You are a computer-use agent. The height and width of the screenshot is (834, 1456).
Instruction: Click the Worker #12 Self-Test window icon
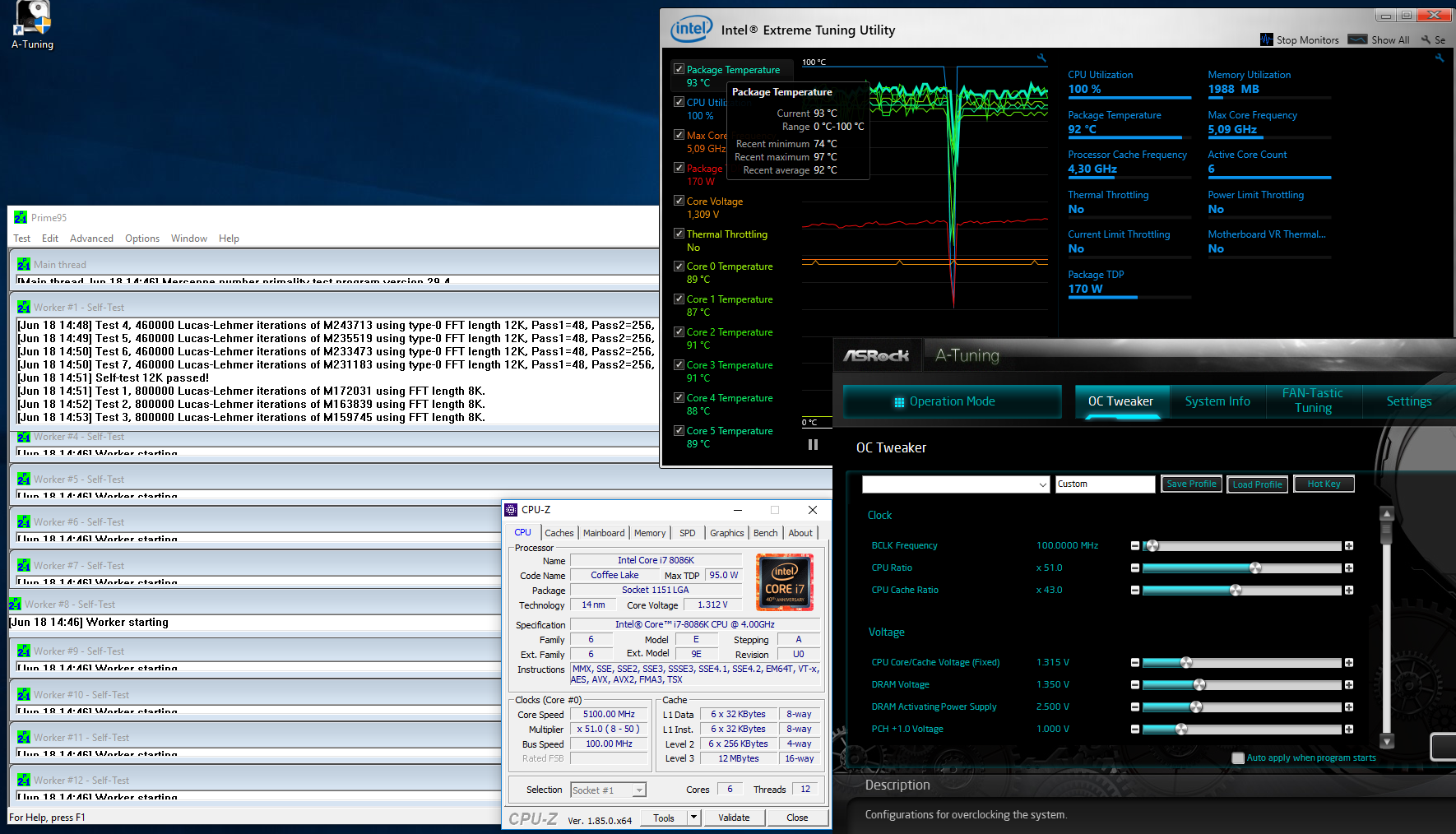[24, 780]
